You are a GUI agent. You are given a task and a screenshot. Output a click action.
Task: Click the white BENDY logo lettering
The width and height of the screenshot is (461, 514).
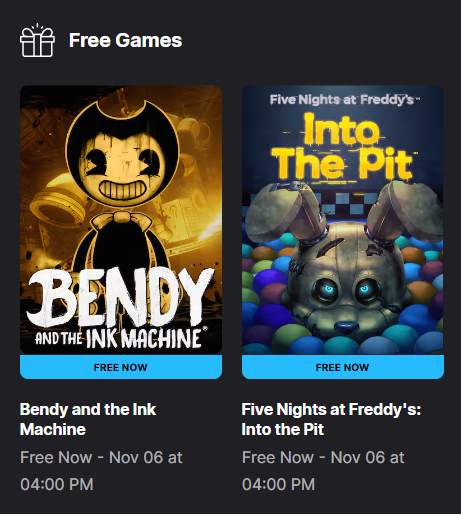point(120,297)
